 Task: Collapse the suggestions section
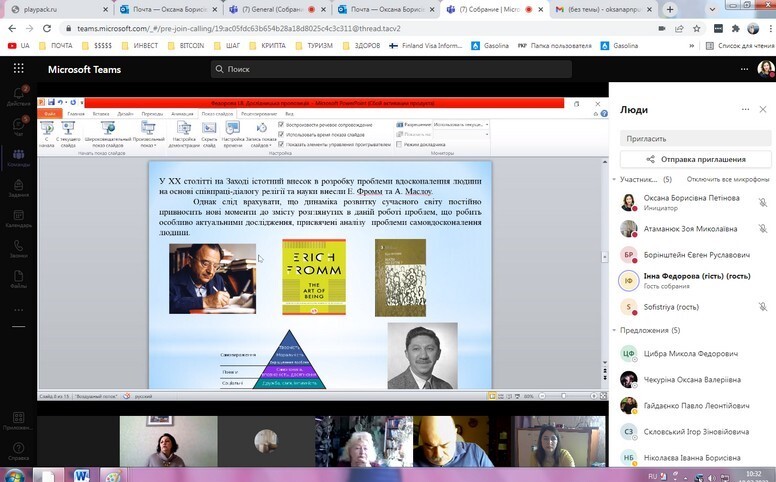(614, 330)
